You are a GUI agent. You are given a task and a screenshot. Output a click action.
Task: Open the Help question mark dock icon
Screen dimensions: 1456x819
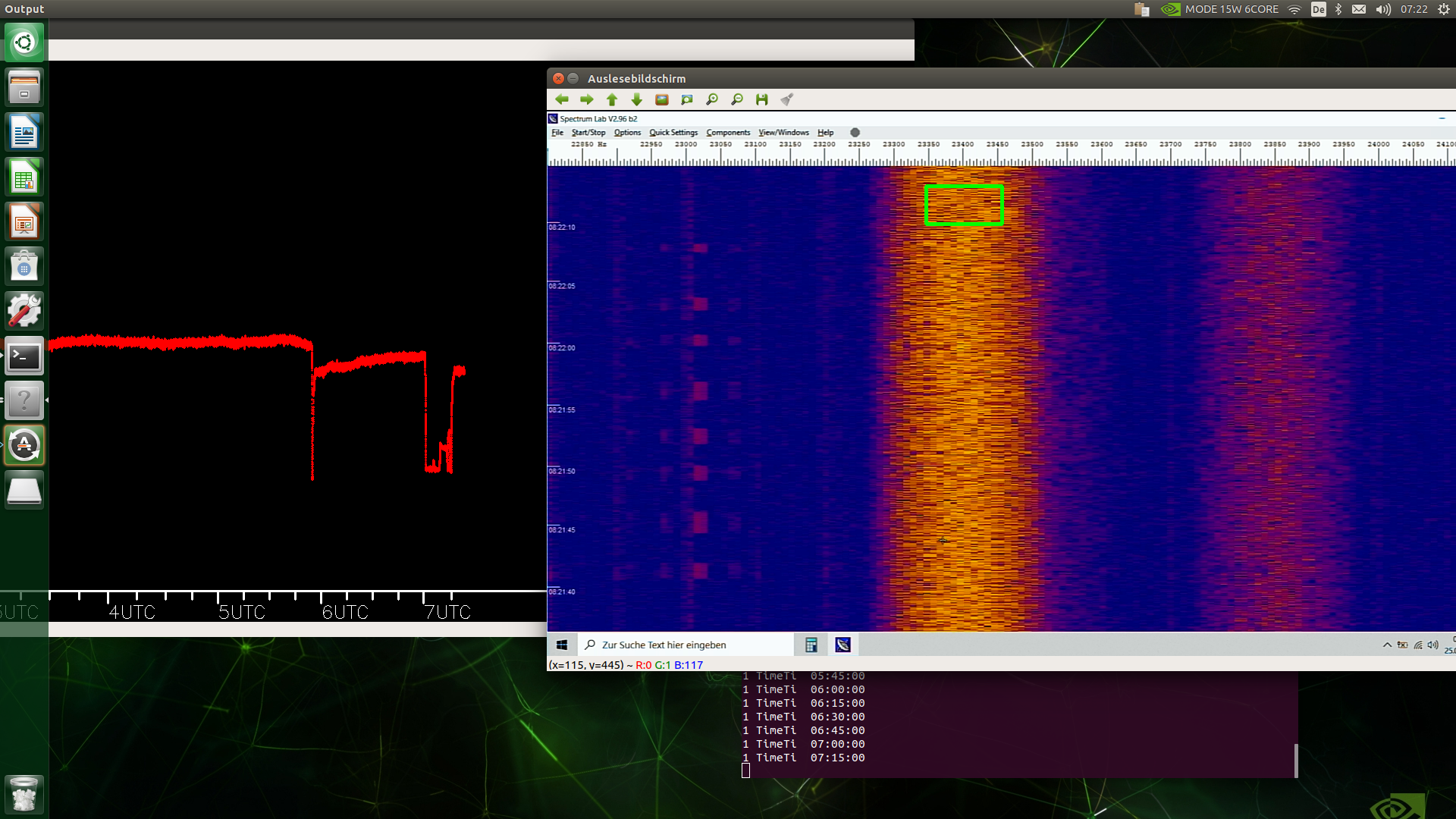tap(24, 400)
